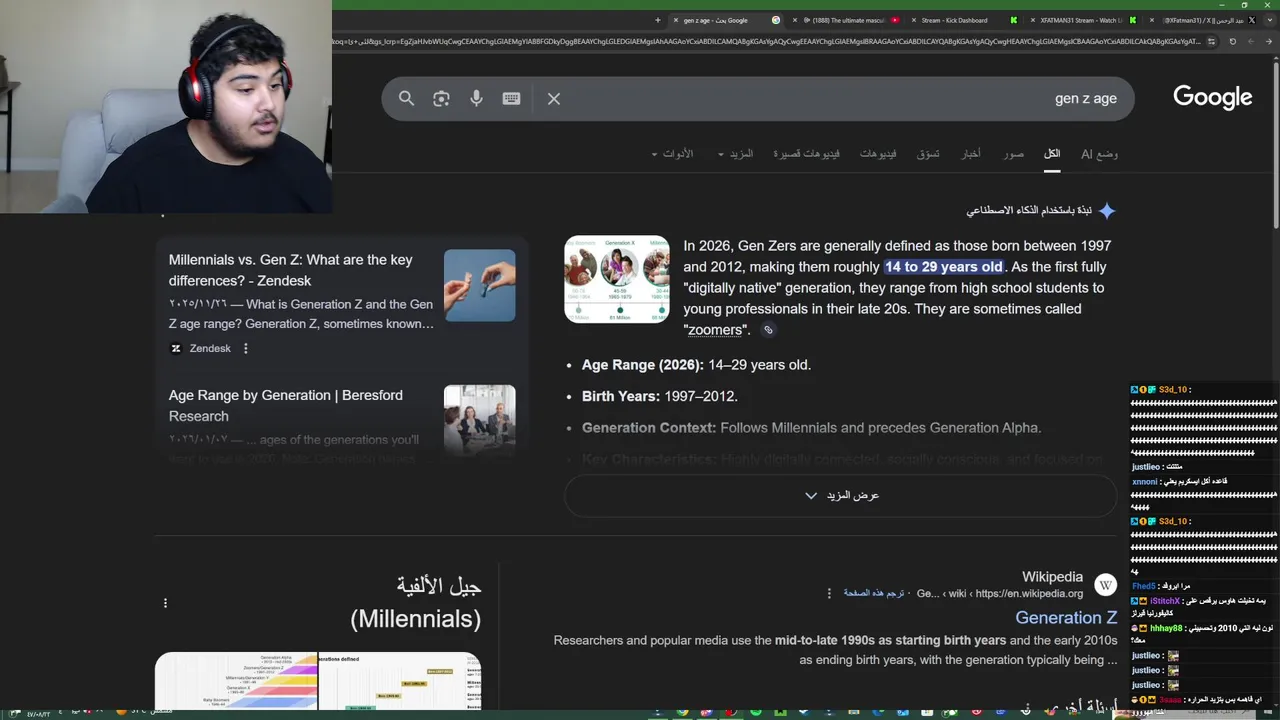Click the جيل الألفية (Millennials) heading

pyautogui.click(x=416, y=602)
